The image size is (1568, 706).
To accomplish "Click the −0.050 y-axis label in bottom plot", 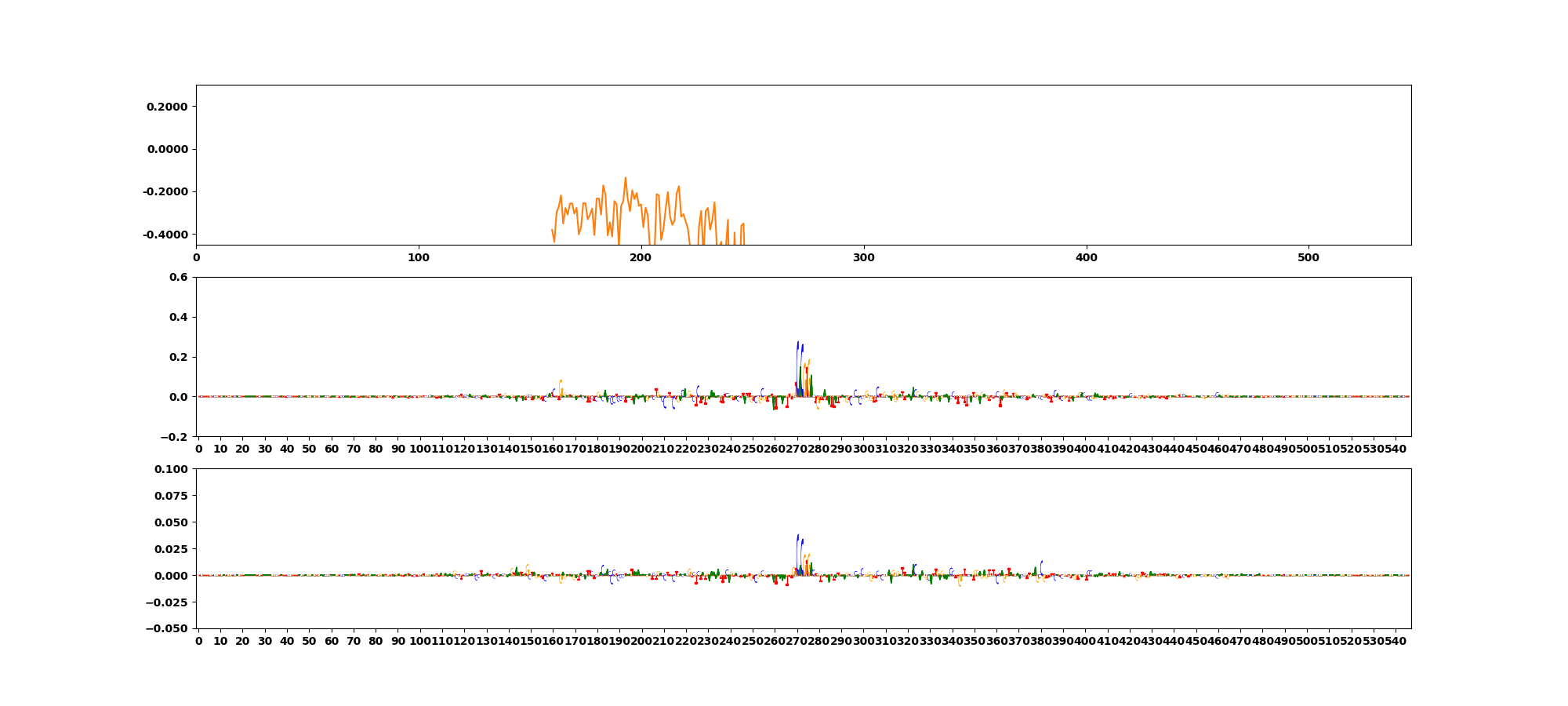I will (x=169, y=628).
